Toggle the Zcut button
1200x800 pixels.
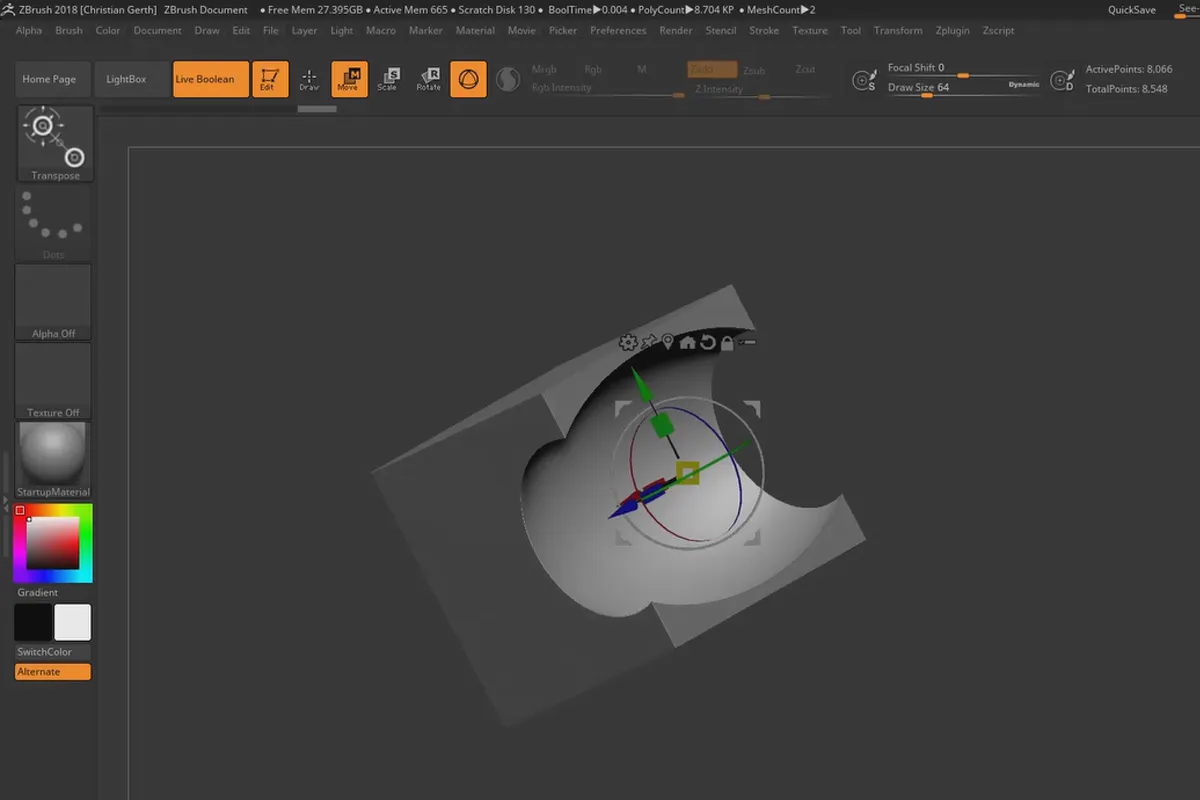tap(805, 70)
